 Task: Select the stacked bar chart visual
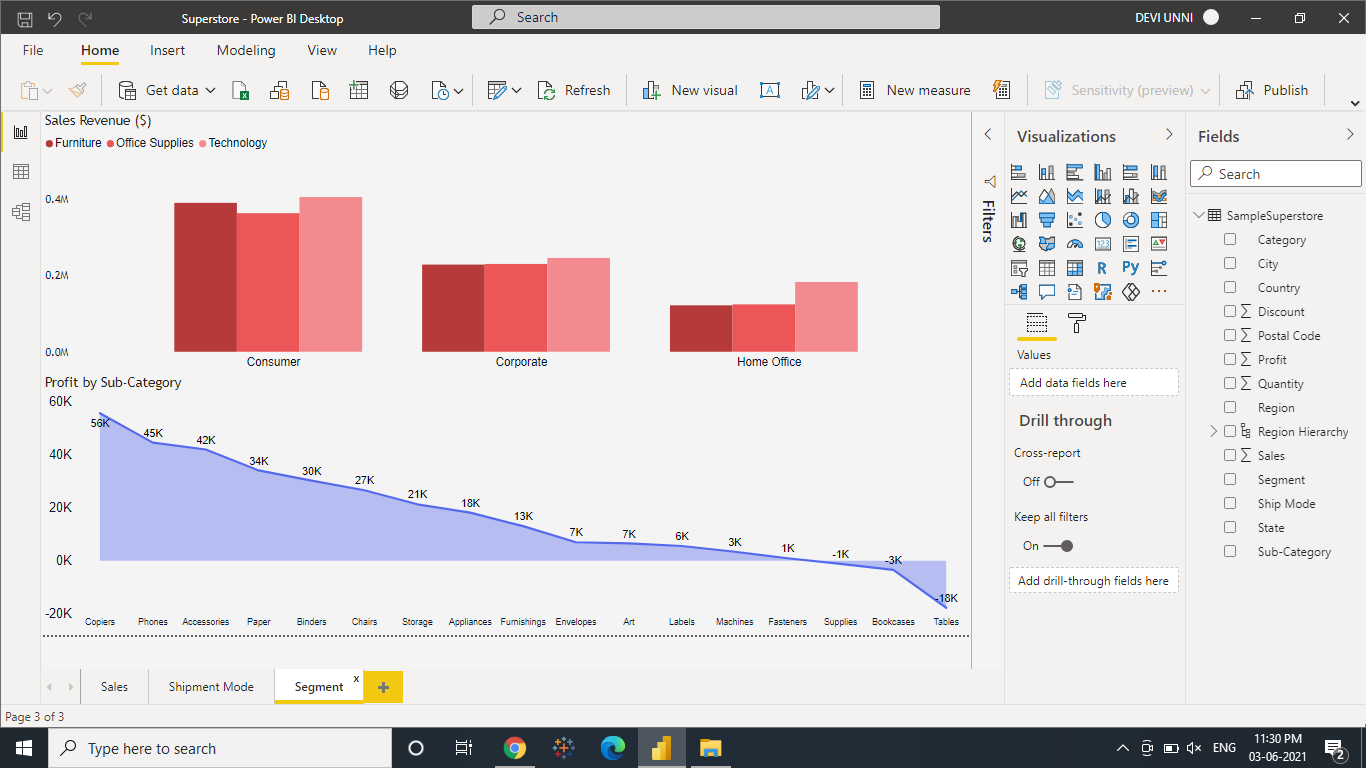click(x=1019, y=171)
